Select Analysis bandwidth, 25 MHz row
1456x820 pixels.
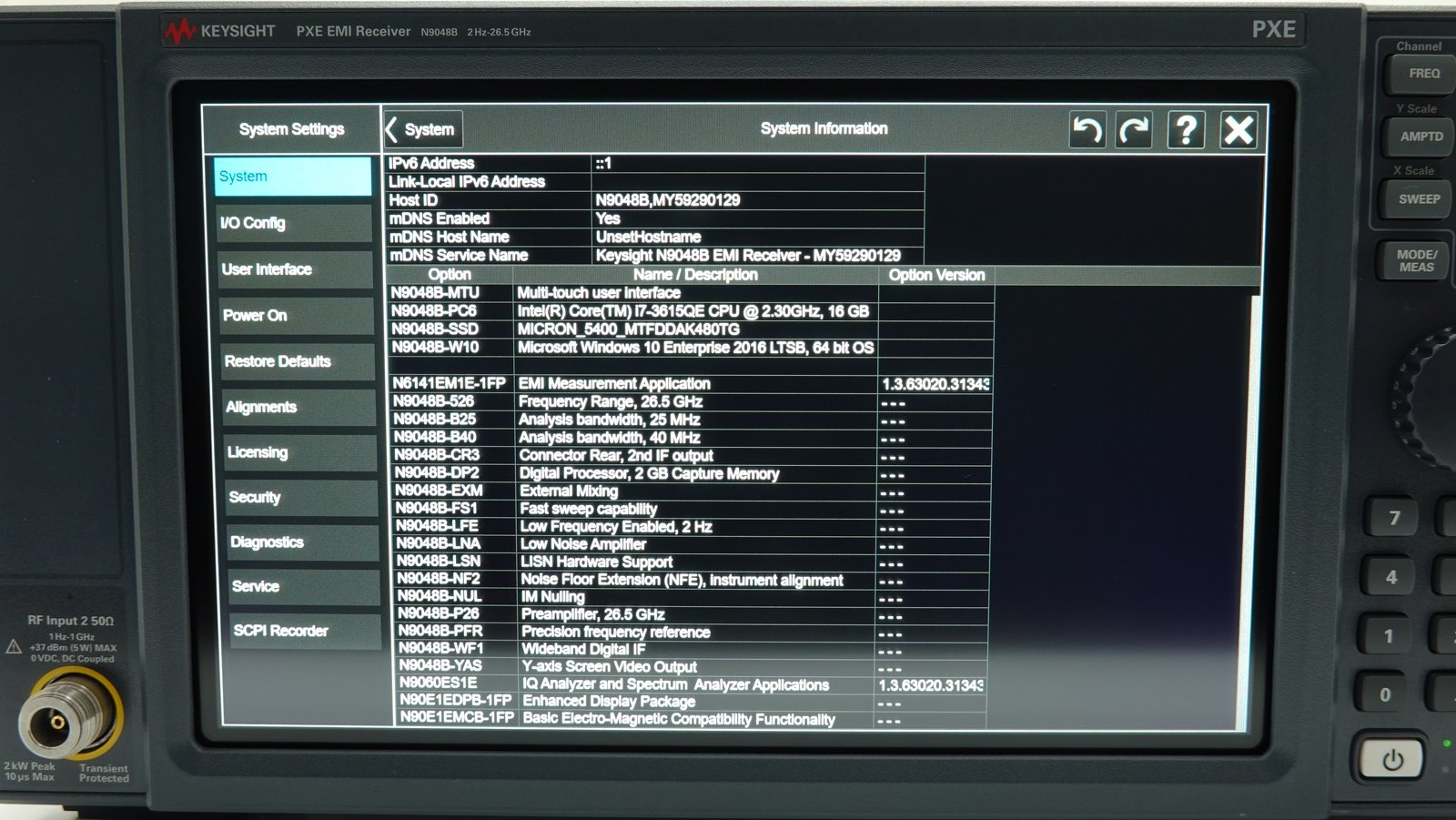[x=691, y=420]
